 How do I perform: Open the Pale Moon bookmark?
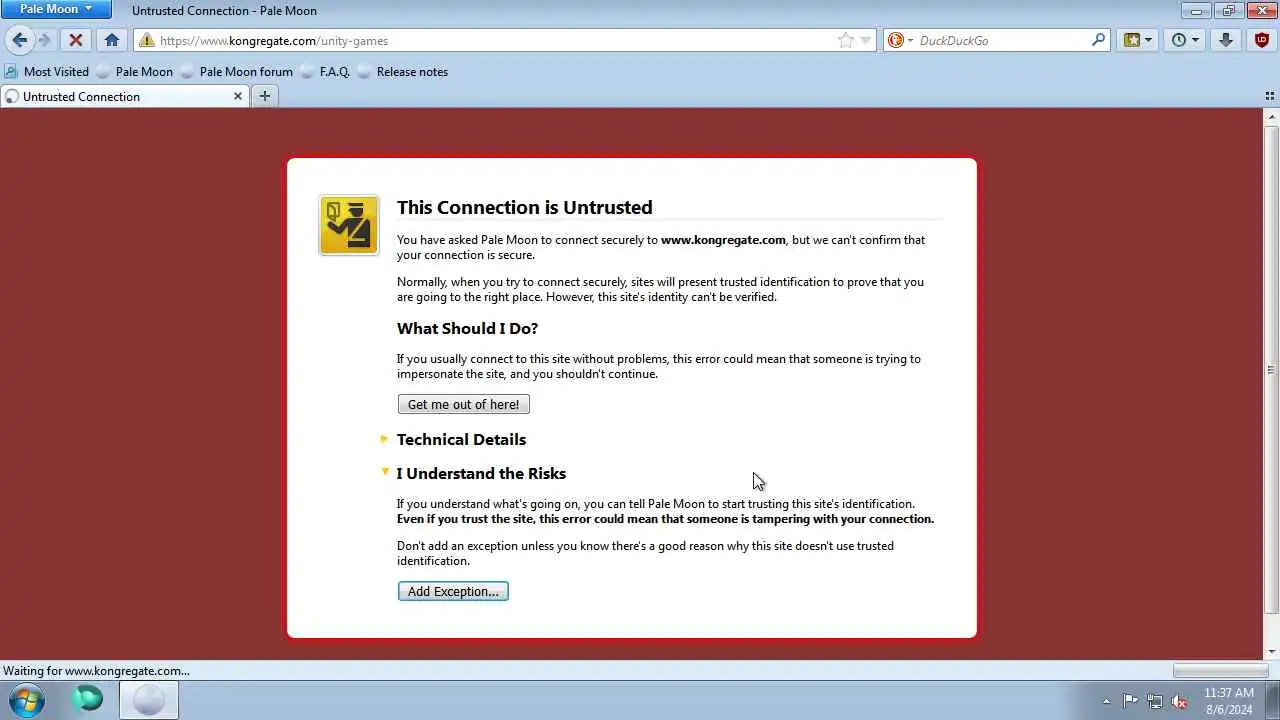[x=135, y=72]
